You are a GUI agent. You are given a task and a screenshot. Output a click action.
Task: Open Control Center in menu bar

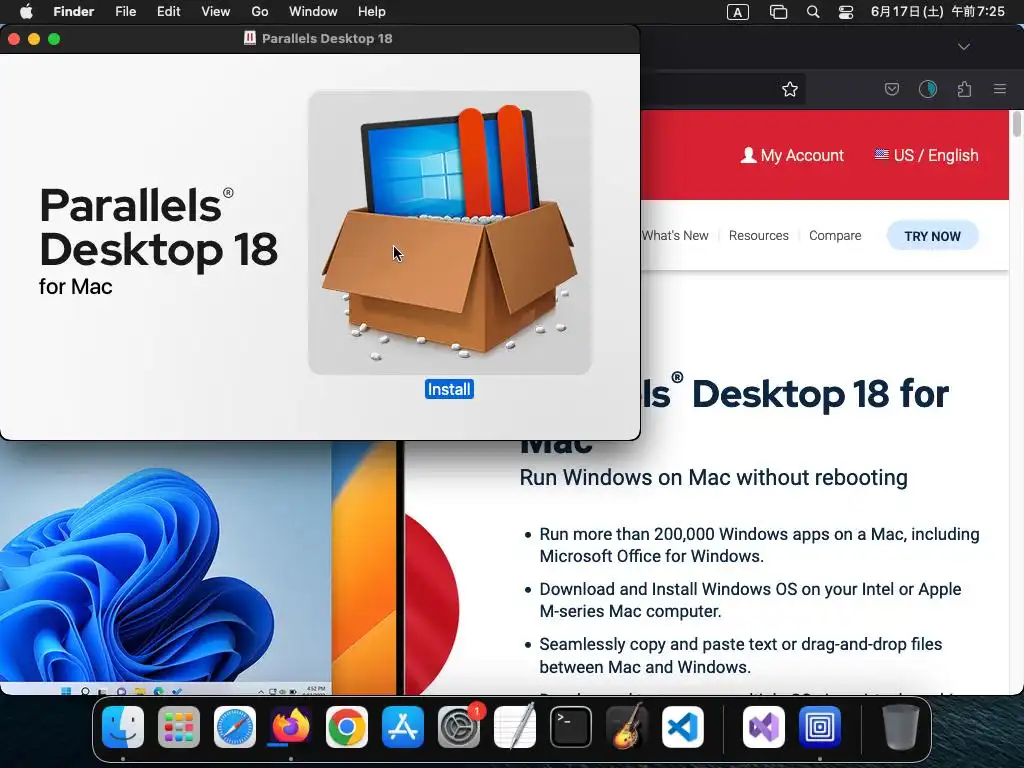[846, 12]
